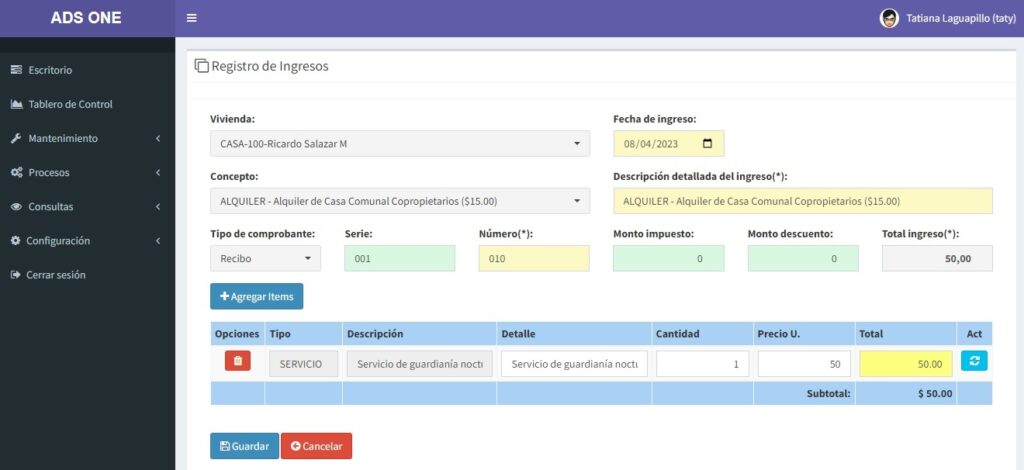The height and width of the screenshot is (470, 1024).
Task: Click the Cancelar button
Action: click(x=316, y=446)
